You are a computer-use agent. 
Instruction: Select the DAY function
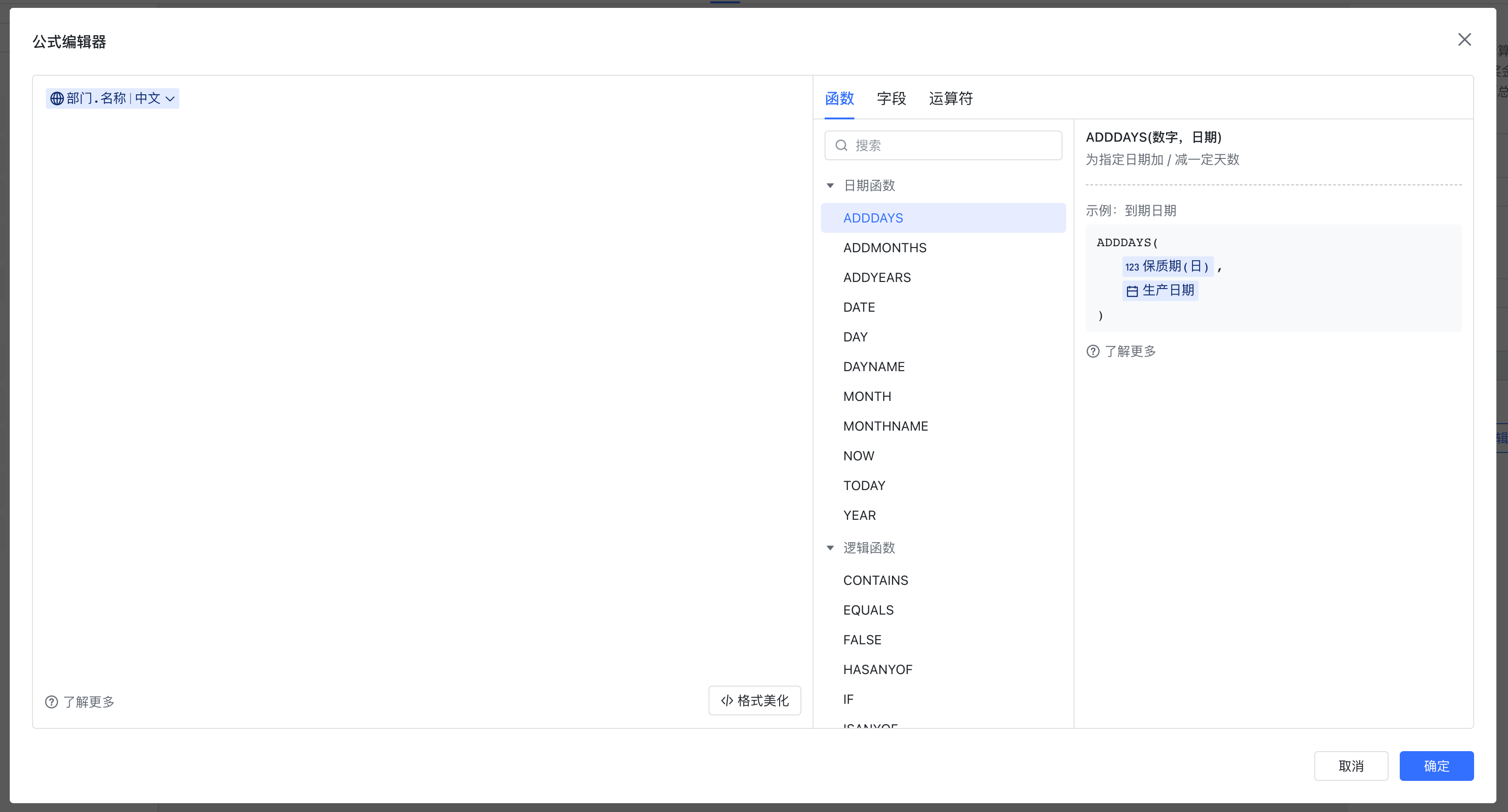pos(943,337)
